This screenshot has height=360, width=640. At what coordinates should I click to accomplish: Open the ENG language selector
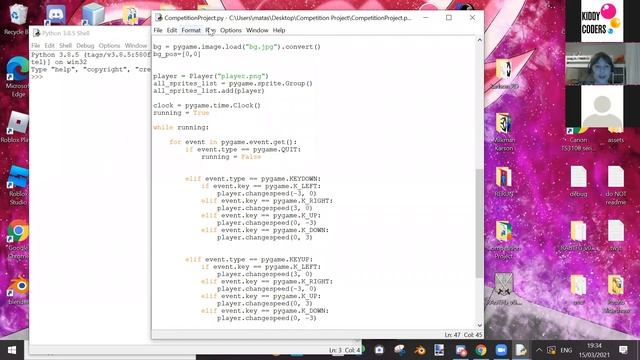click(x=566, y=350)
